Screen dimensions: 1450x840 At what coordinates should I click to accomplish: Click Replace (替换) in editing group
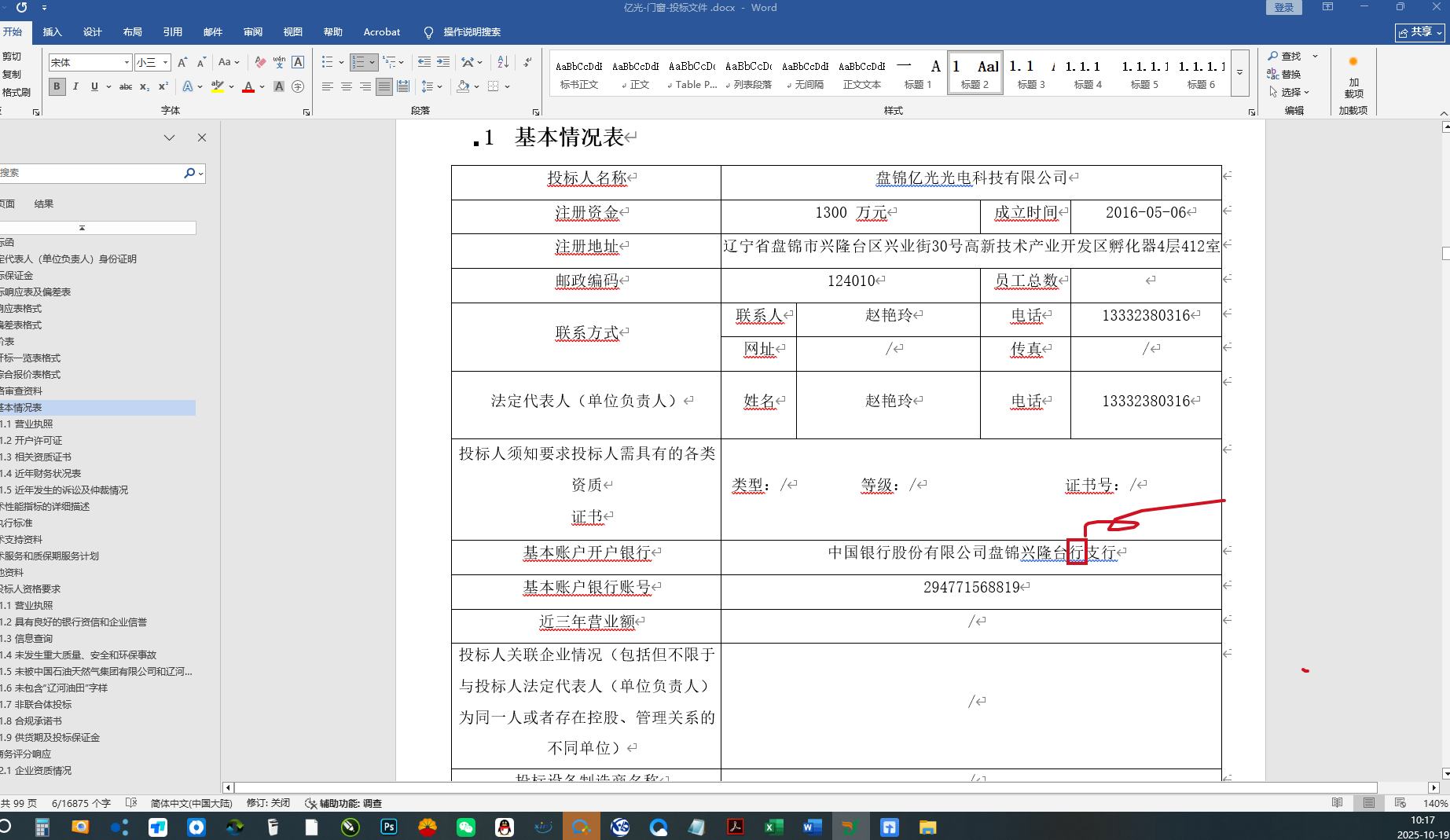tap(1283, 74)
